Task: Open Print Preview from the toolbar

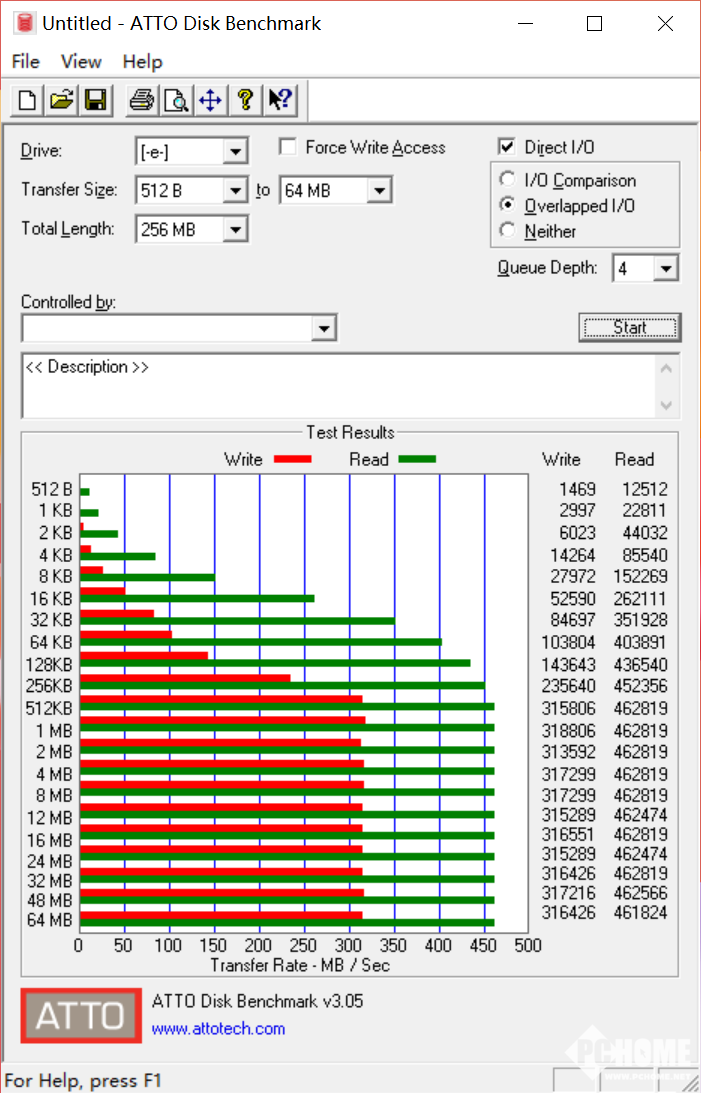Action: 176,100
